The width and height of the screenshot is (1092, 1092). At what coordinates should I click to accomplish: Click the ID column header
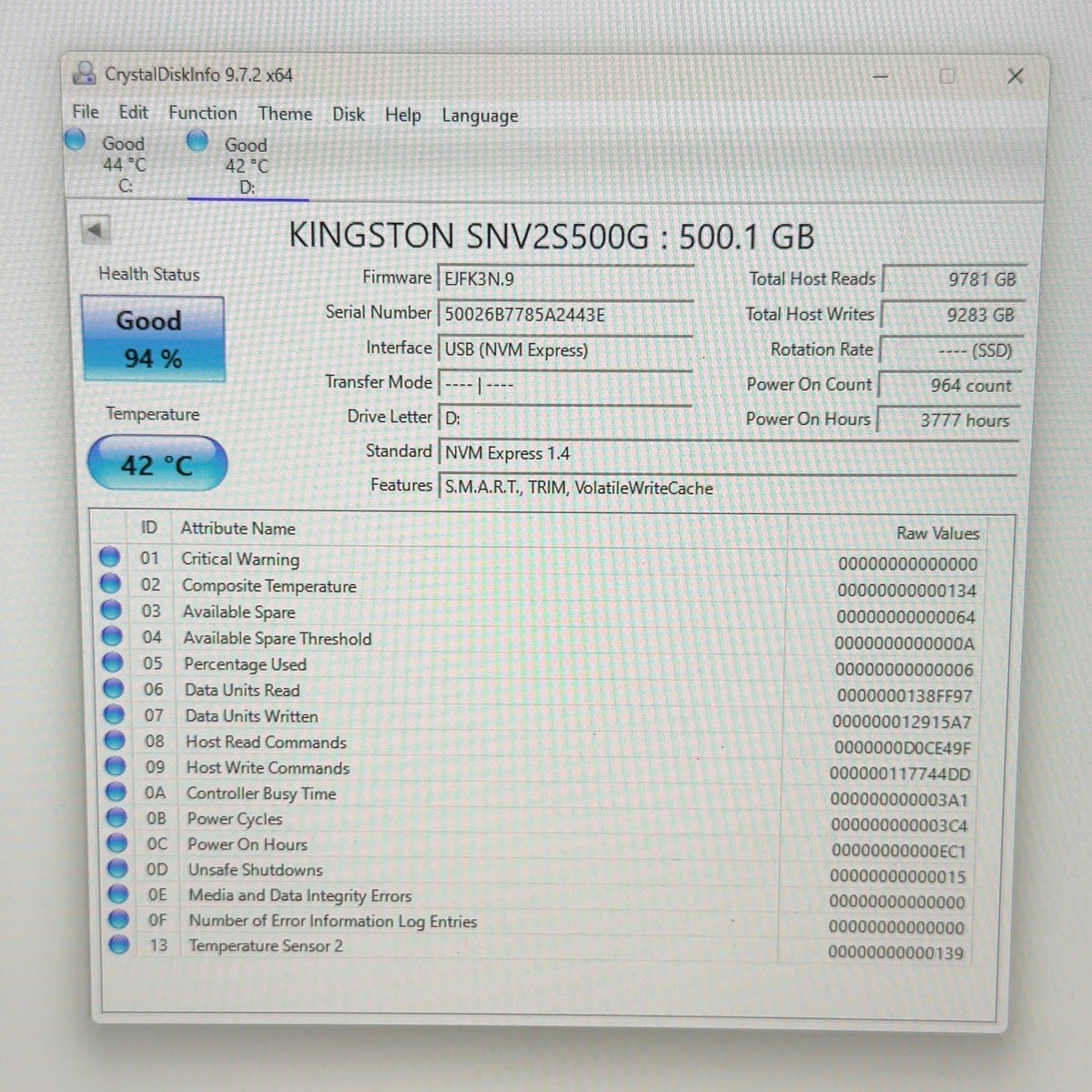click(x=148, y=528)
